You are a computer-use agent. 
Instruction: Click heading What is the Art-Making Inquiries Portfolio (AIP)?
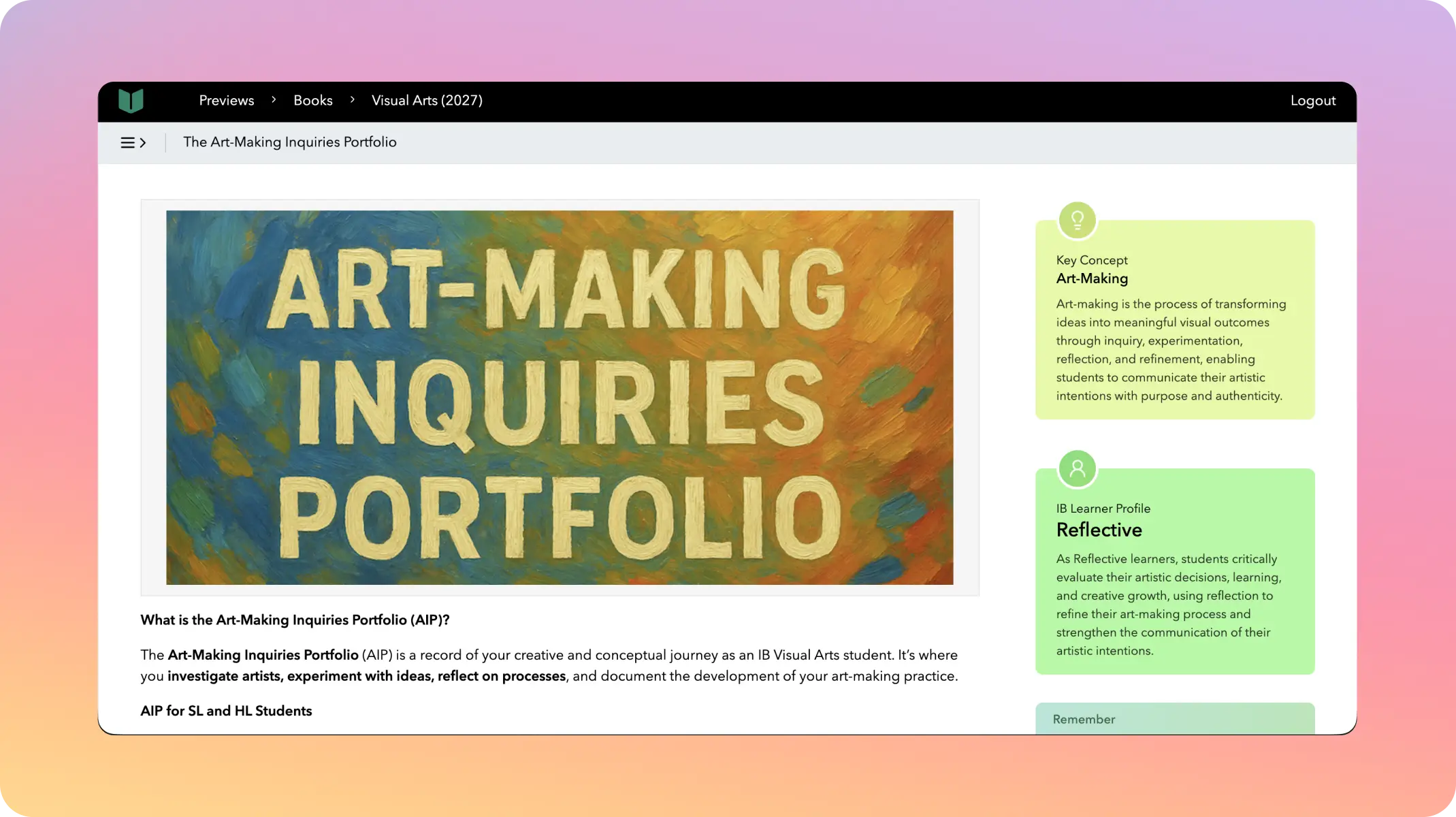295,620
